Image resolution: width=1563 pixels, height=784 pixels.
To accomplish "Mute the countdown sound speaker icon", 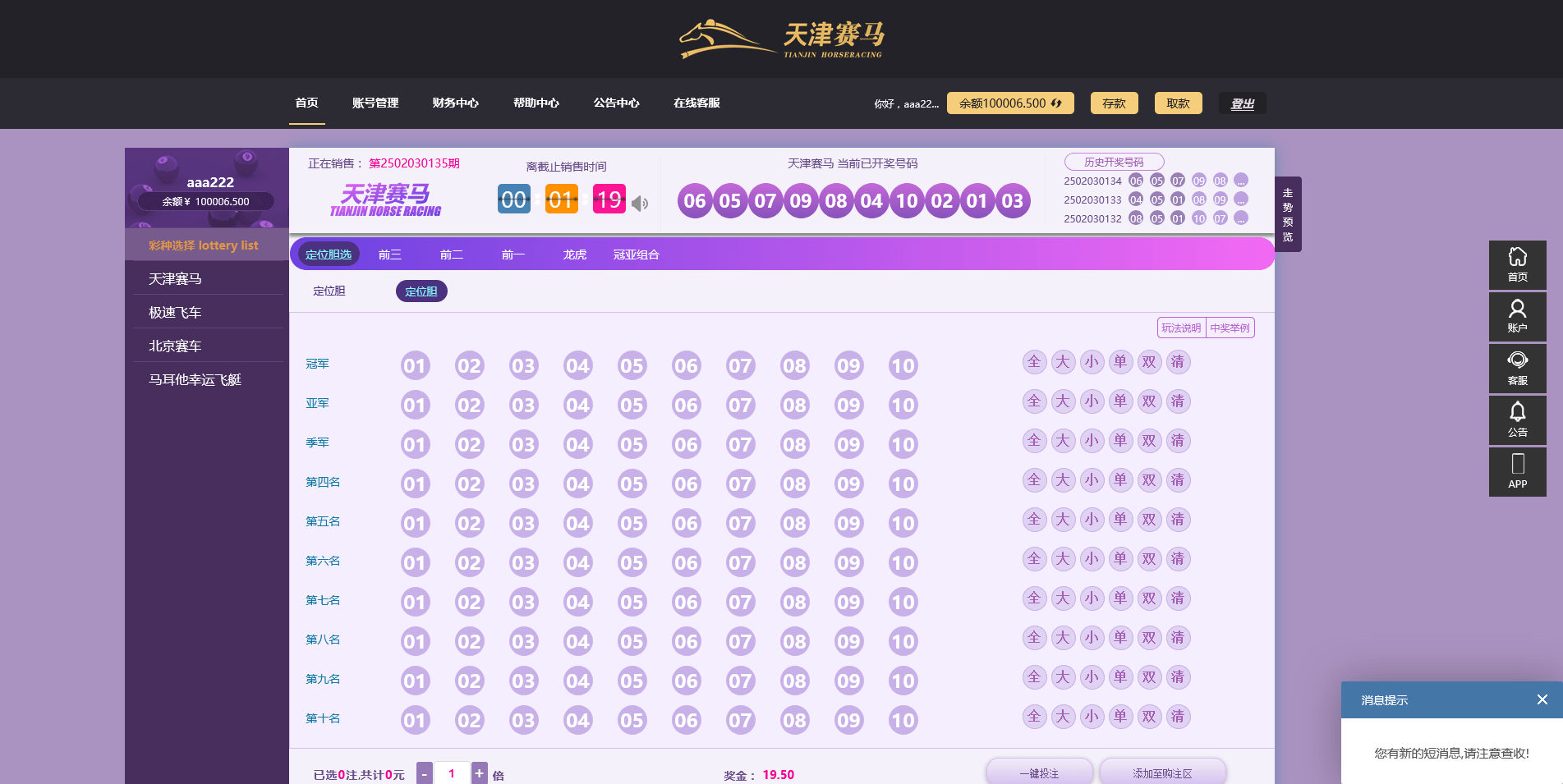I will click(x=640, y=204).
